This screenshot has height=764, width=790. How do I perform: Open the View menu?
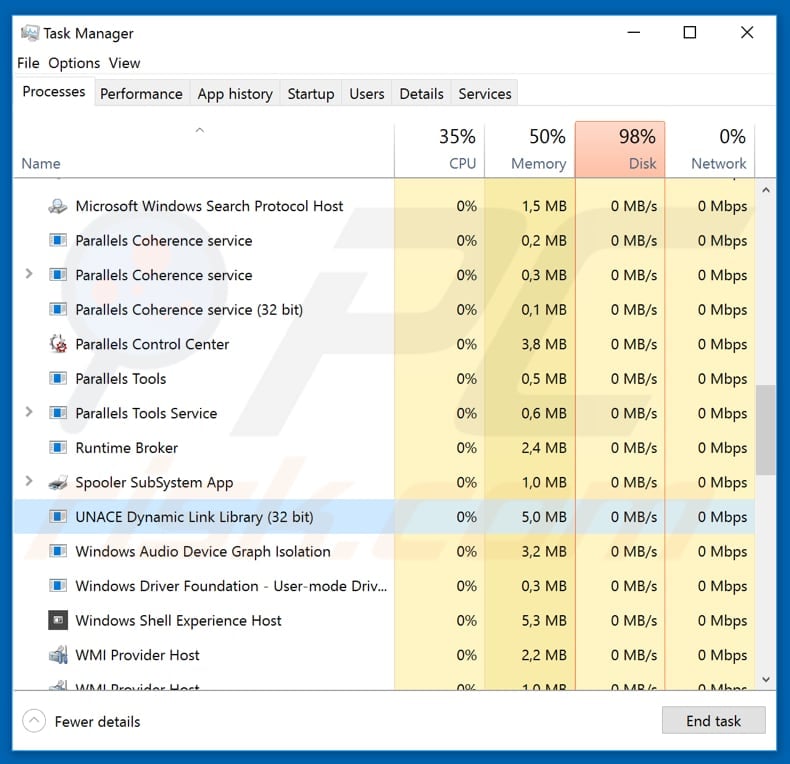124,63
